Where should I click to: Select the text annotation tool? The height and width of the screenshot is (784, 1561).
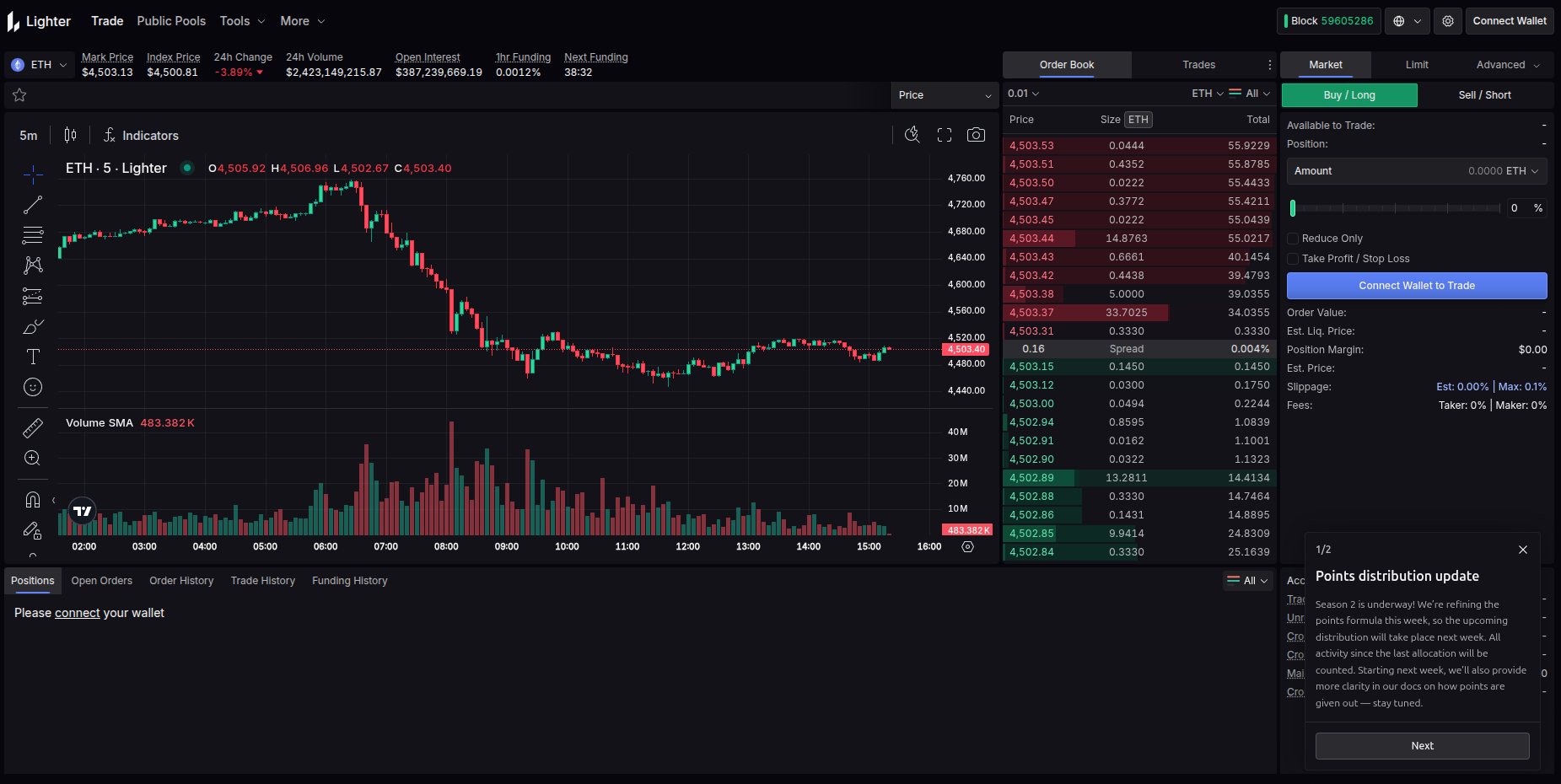pos(33,357)
